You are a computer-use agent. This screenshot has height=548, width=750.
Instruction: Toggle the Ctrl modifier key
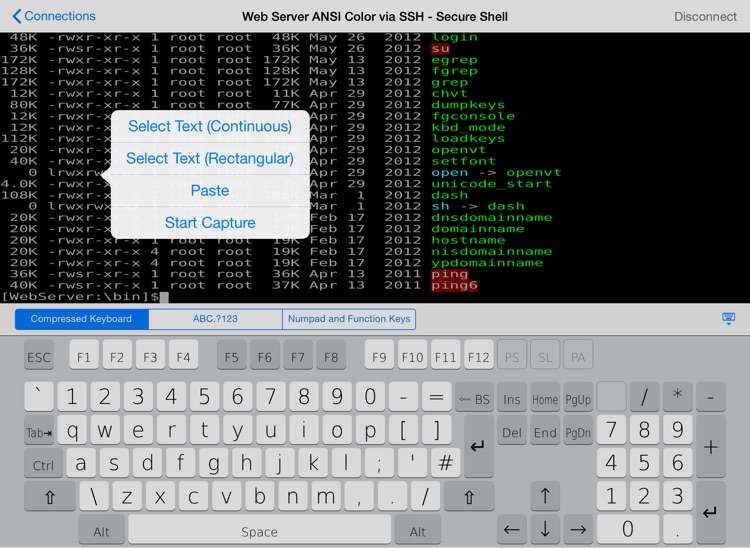[43, 463]
